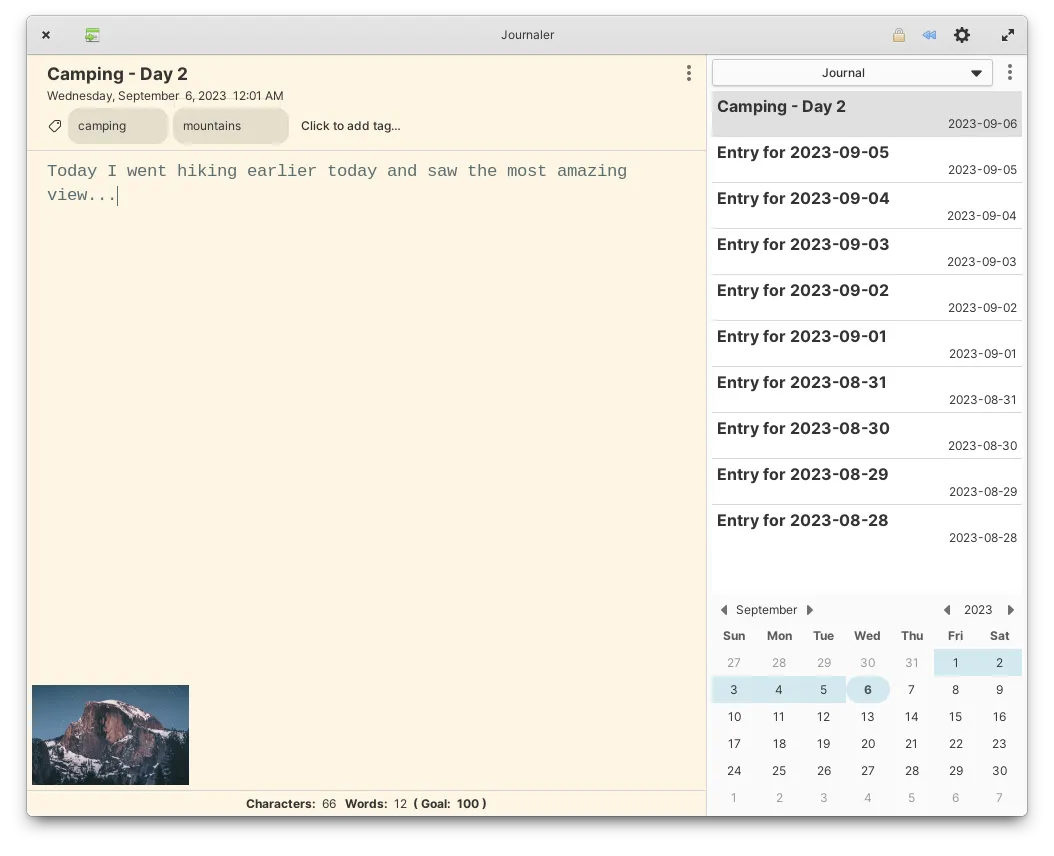Enter fullscreen with the expand arrows icon
Screen dimensions: 1054x856
(1007, 34)
